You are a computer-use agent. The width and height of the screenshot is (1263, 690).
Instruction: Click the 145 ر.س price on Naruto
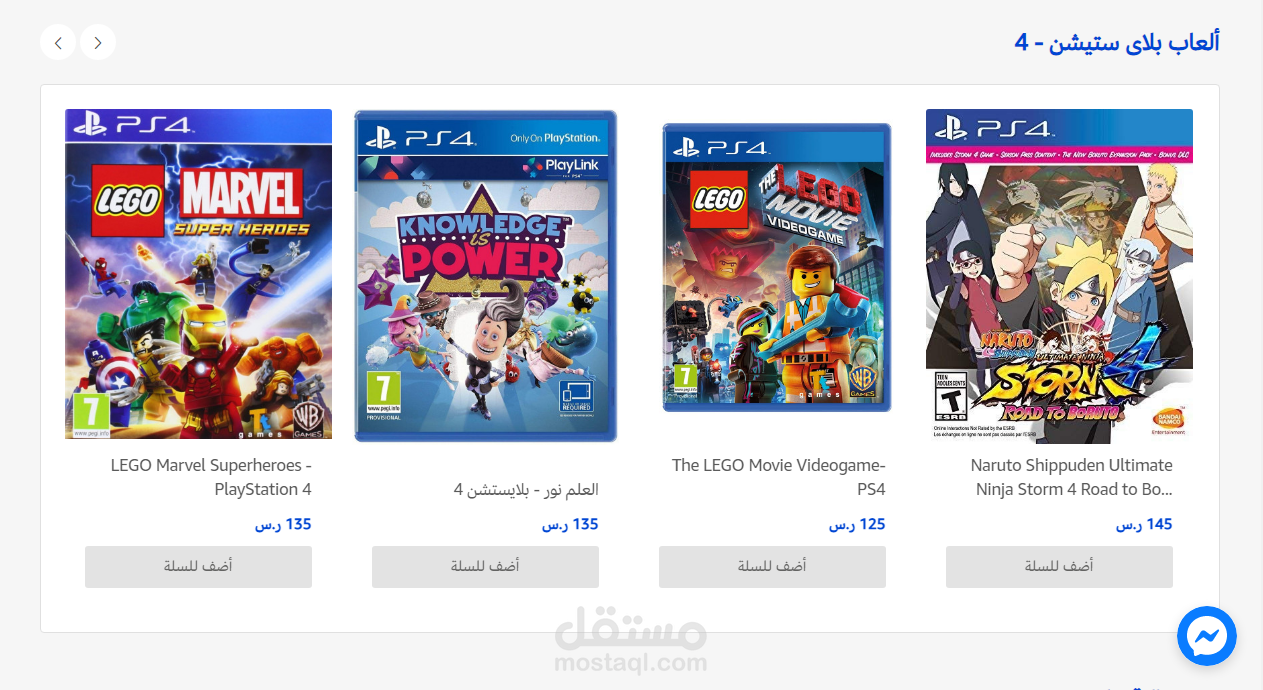click(1144, 524)
